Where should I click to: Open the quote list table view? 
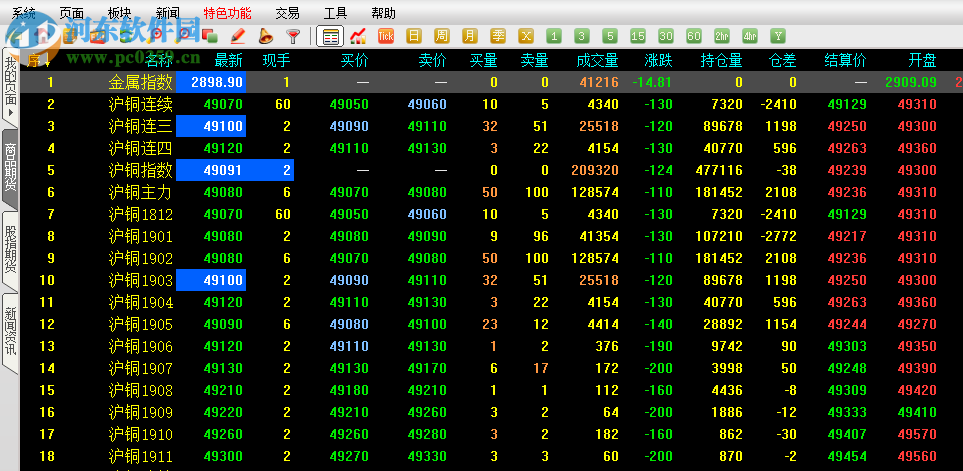coord(330,36)
